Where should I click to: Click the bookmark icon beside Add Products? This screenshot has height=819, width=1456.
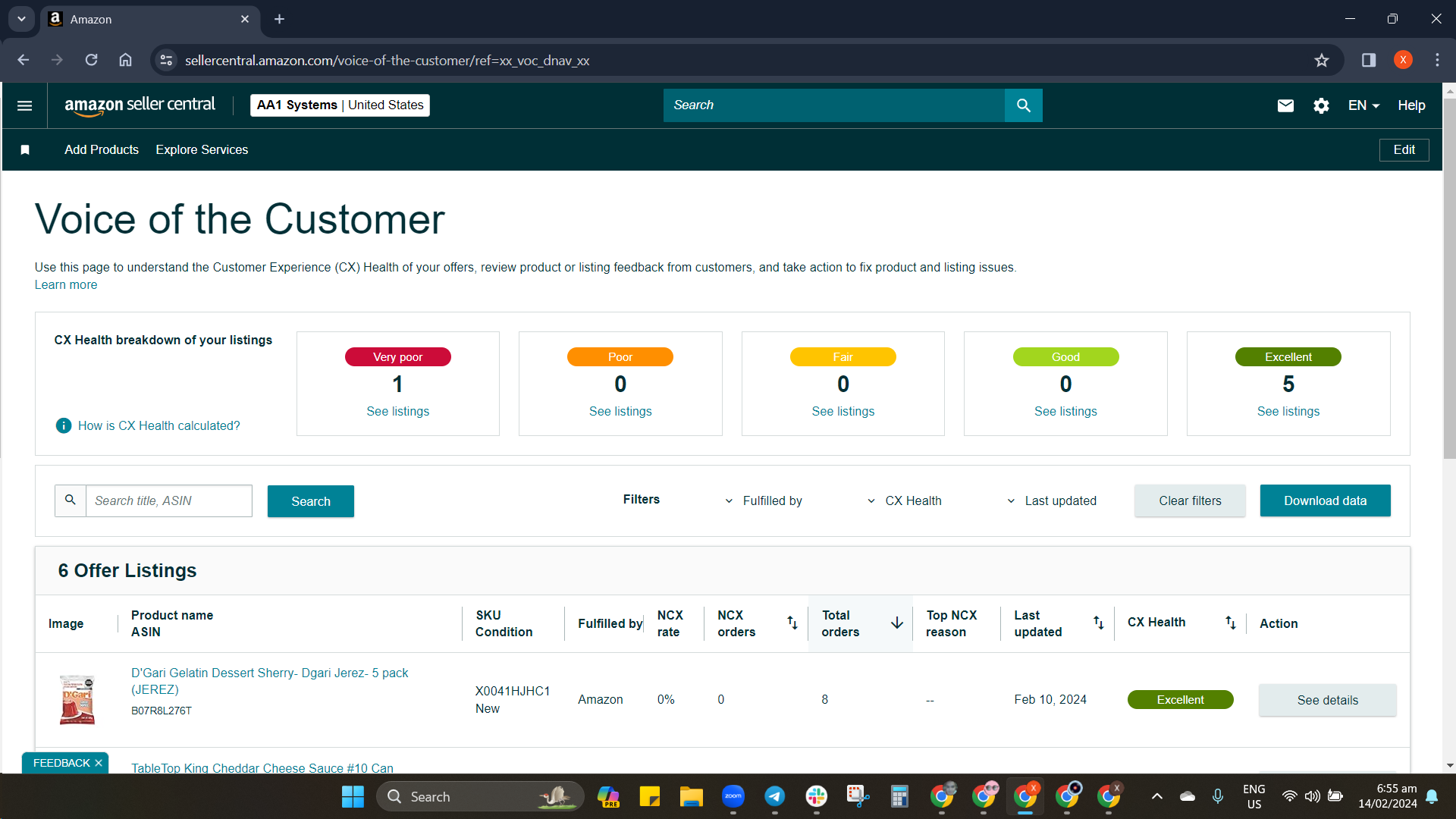coord(25,149)
